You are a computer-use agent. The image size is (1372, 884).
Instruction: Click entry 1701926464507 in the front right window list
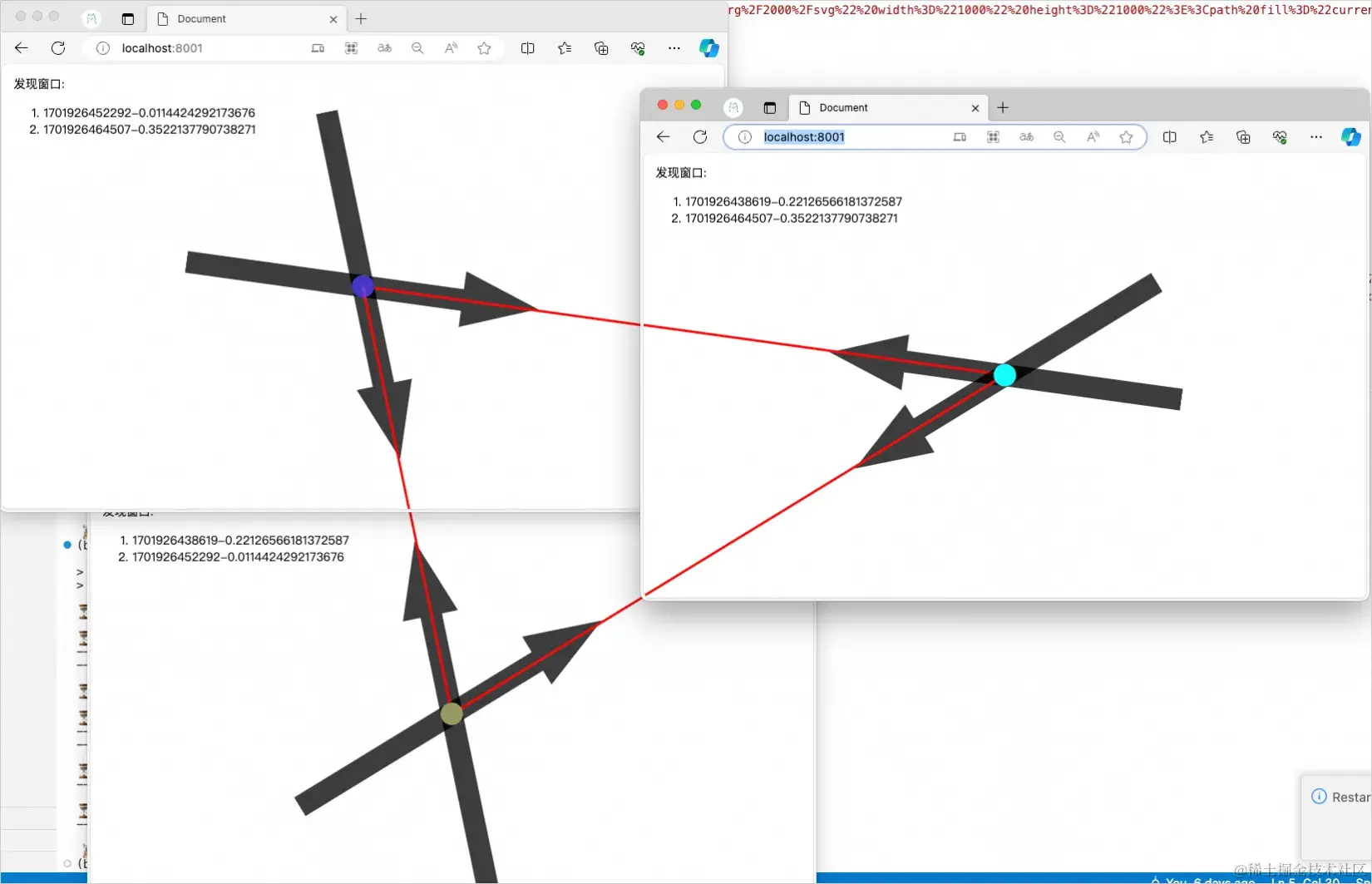point(792,219)
